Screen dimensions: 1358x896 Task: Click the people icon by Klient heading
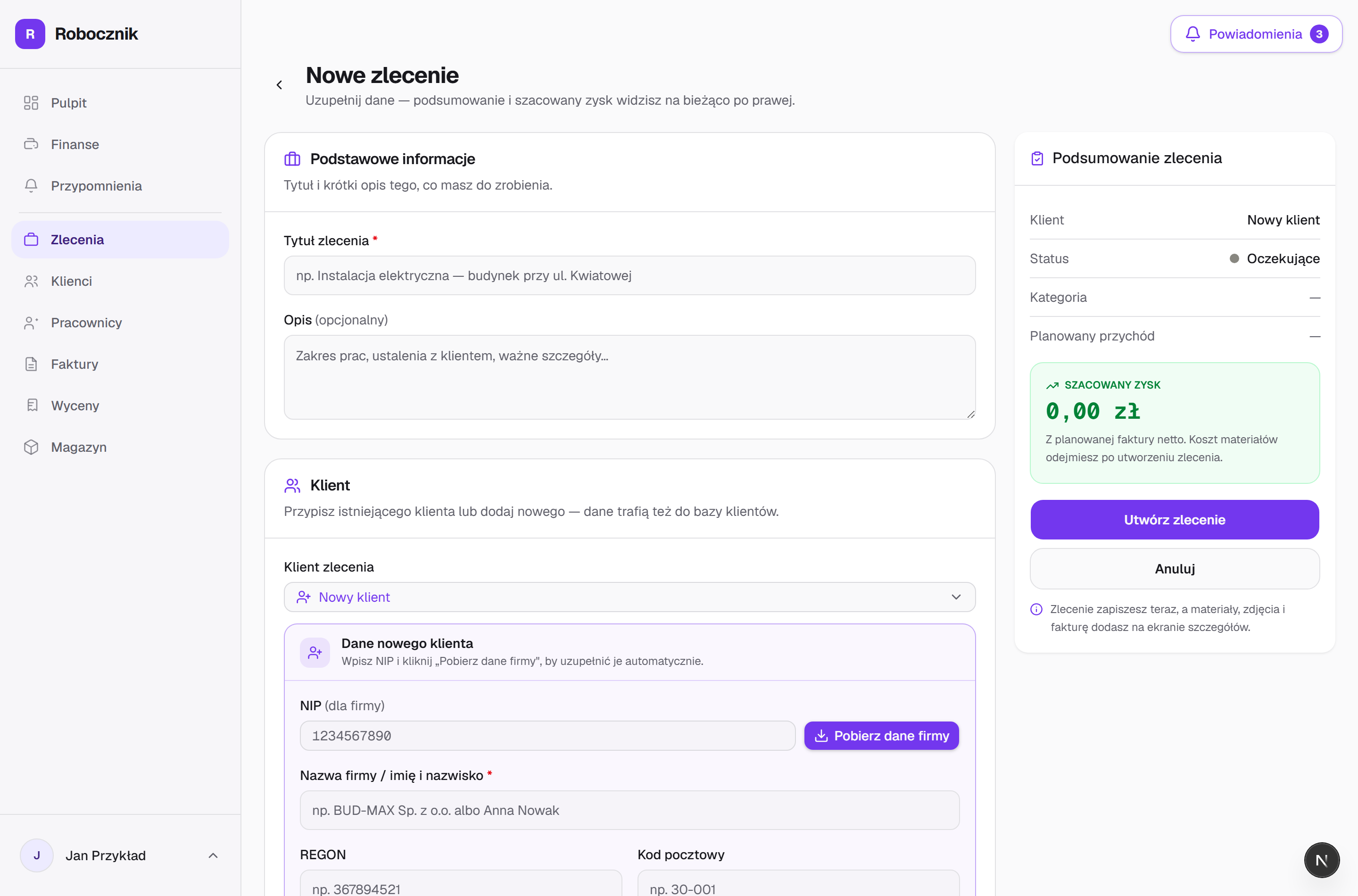pyautogui.click(x=292, y=485)
